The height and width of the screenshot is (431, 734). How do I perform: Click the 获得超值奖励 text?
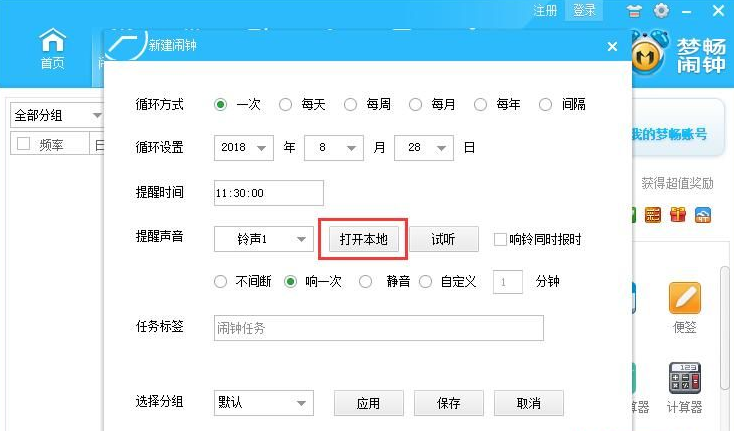pos(677,183)
